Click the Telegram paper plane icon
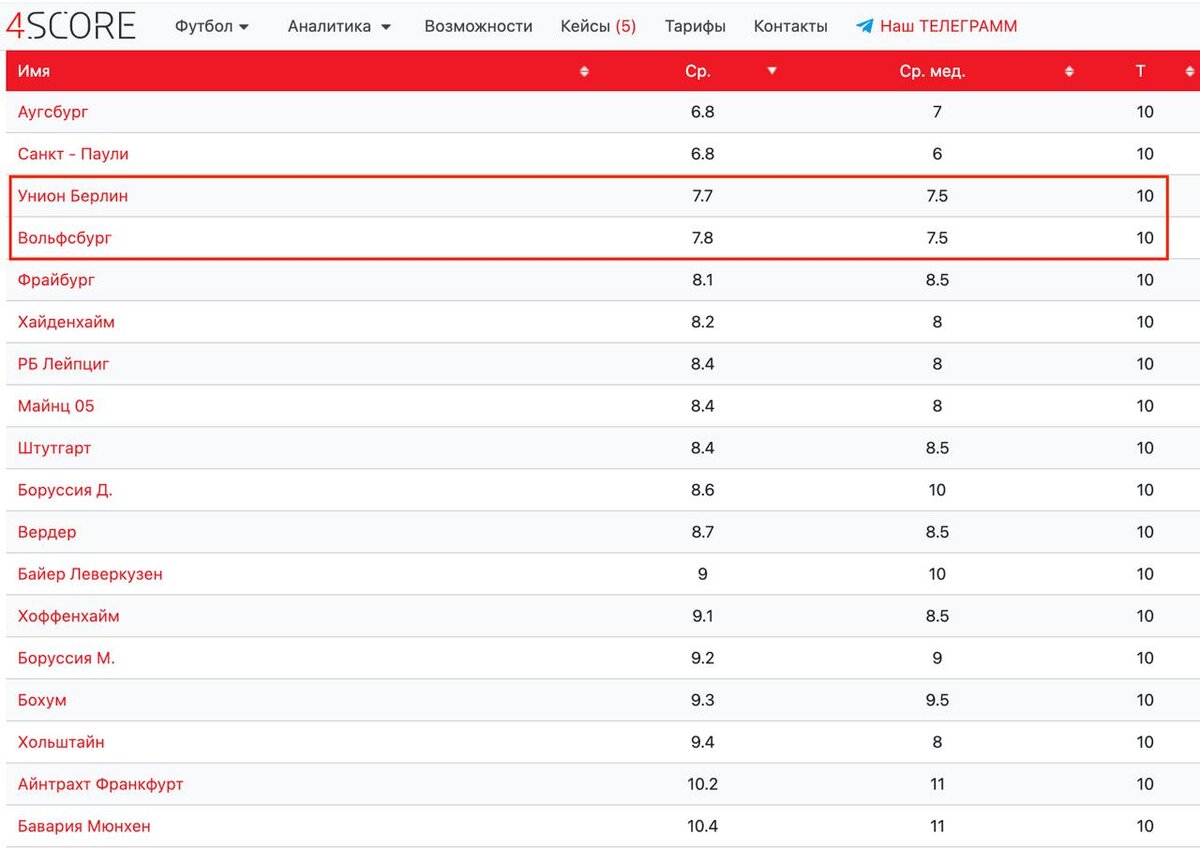Viewport: 1200px width, 850px height. [864, 26]
